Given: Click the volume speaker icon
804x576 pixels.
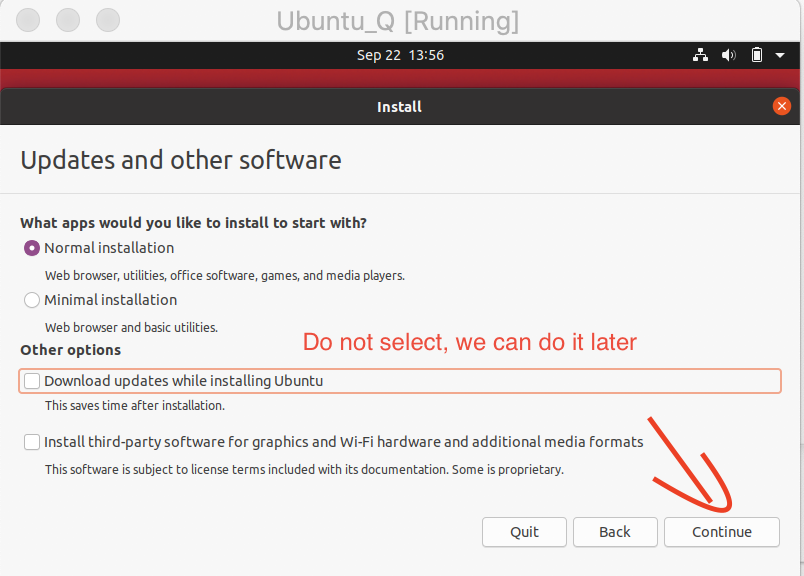Looking at the screenshot, I should click(729, 55).
